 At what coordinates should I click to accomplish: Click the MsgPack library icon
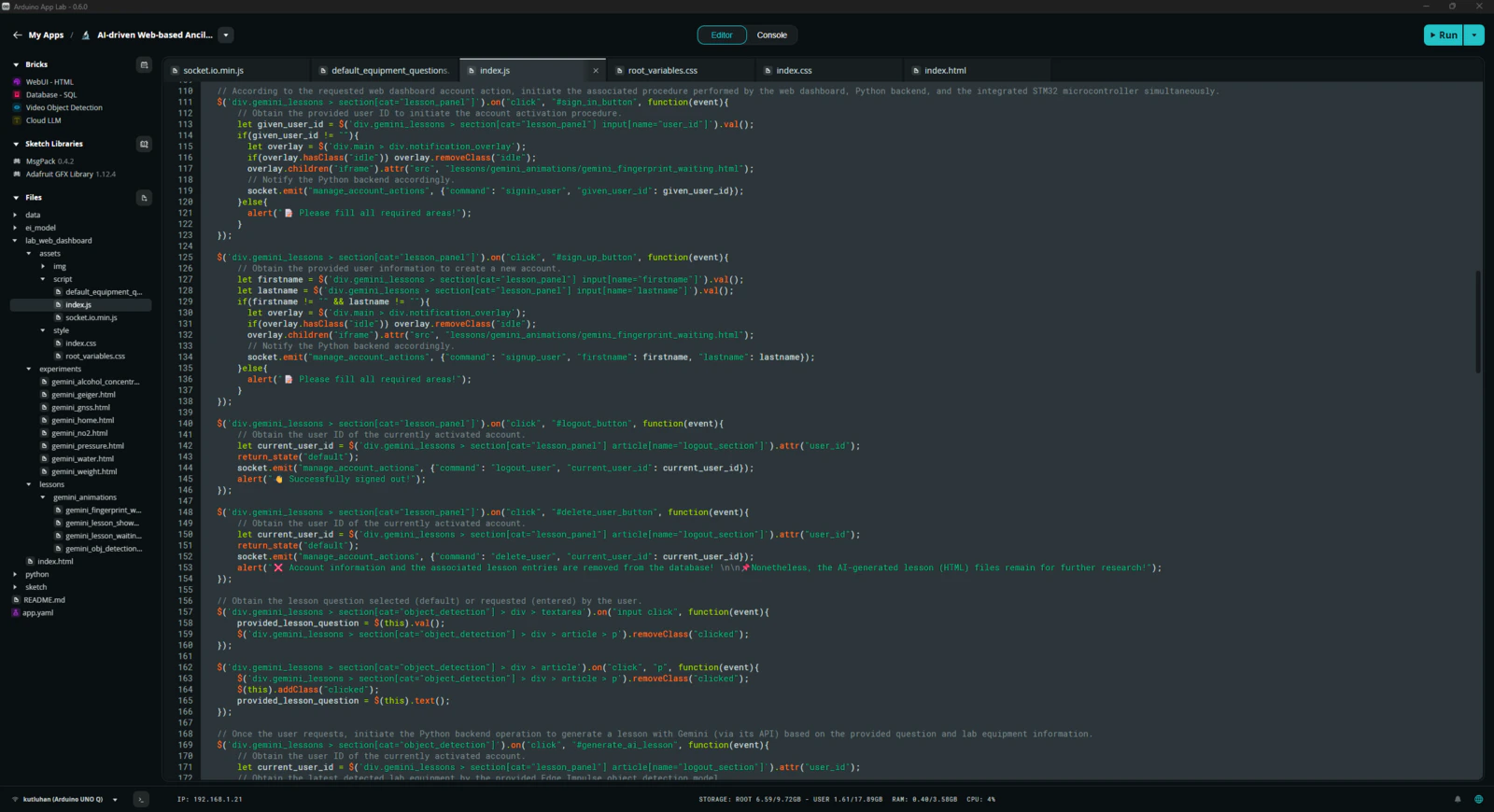coord(17,161)
